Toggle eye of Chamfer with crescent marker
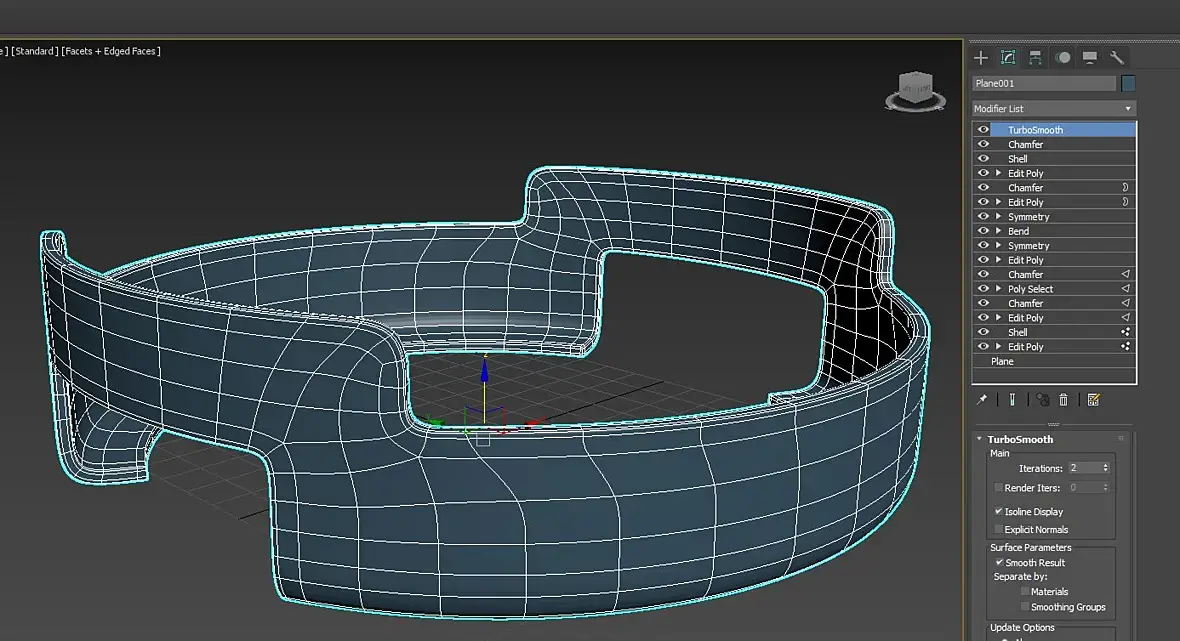 983,187
